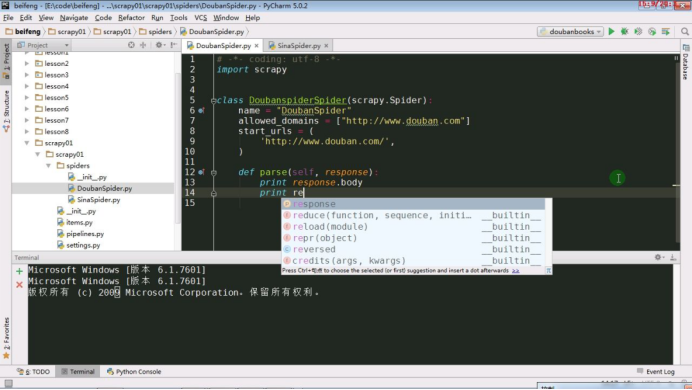Expand the lesson8 folder

[x=27, y=131]
